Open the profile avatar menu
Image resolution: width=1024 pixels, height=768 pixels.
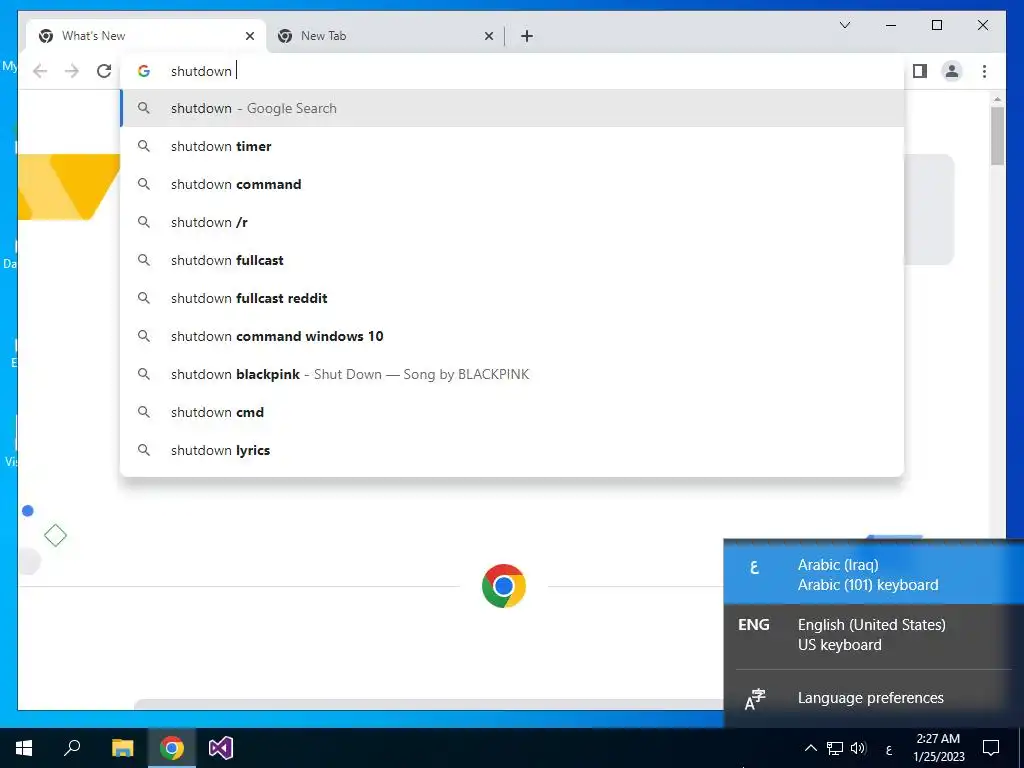click(x=952, y=71)
